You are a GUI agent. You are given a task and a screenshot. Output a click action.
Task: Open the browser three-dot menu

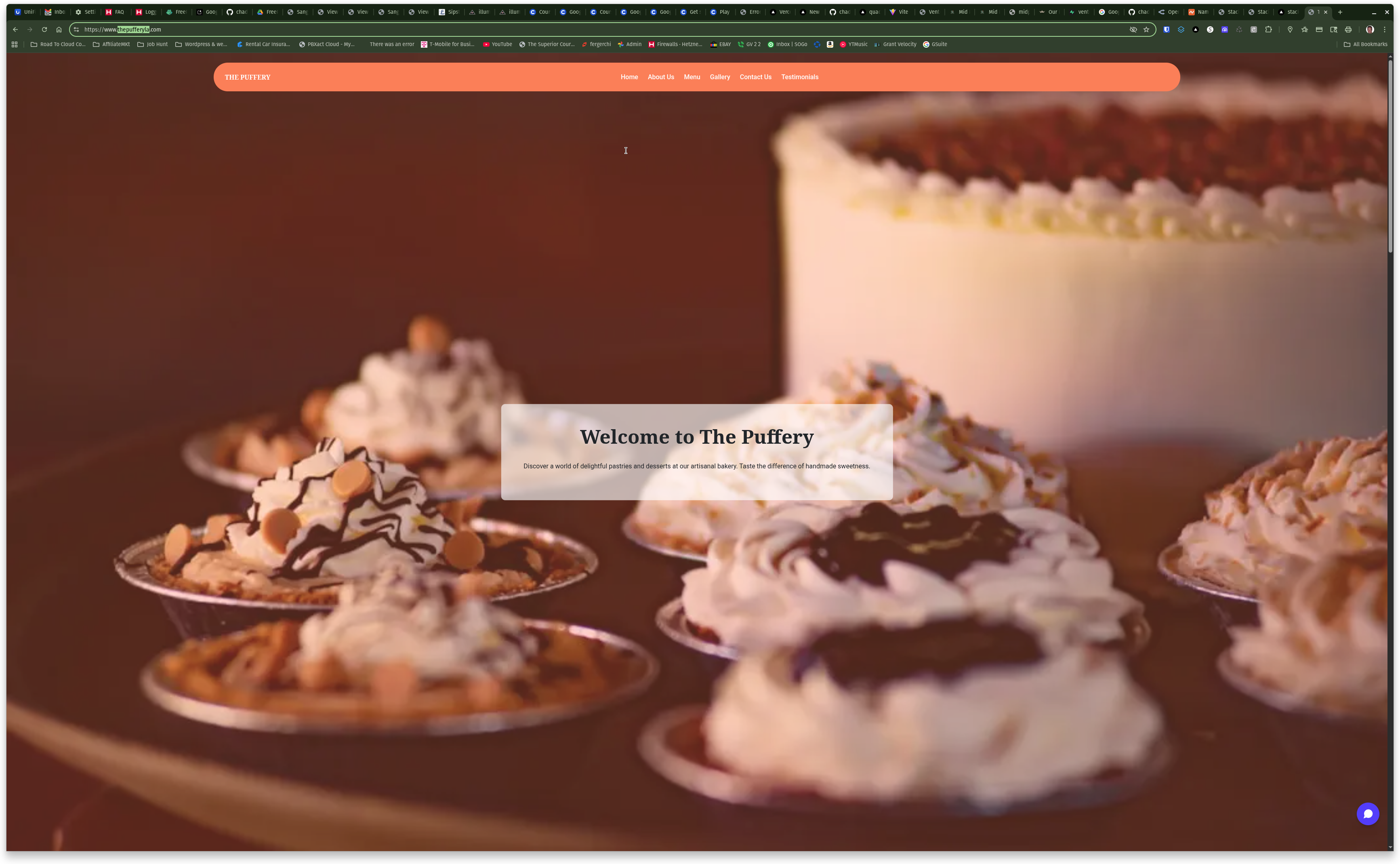(1385, 29)
